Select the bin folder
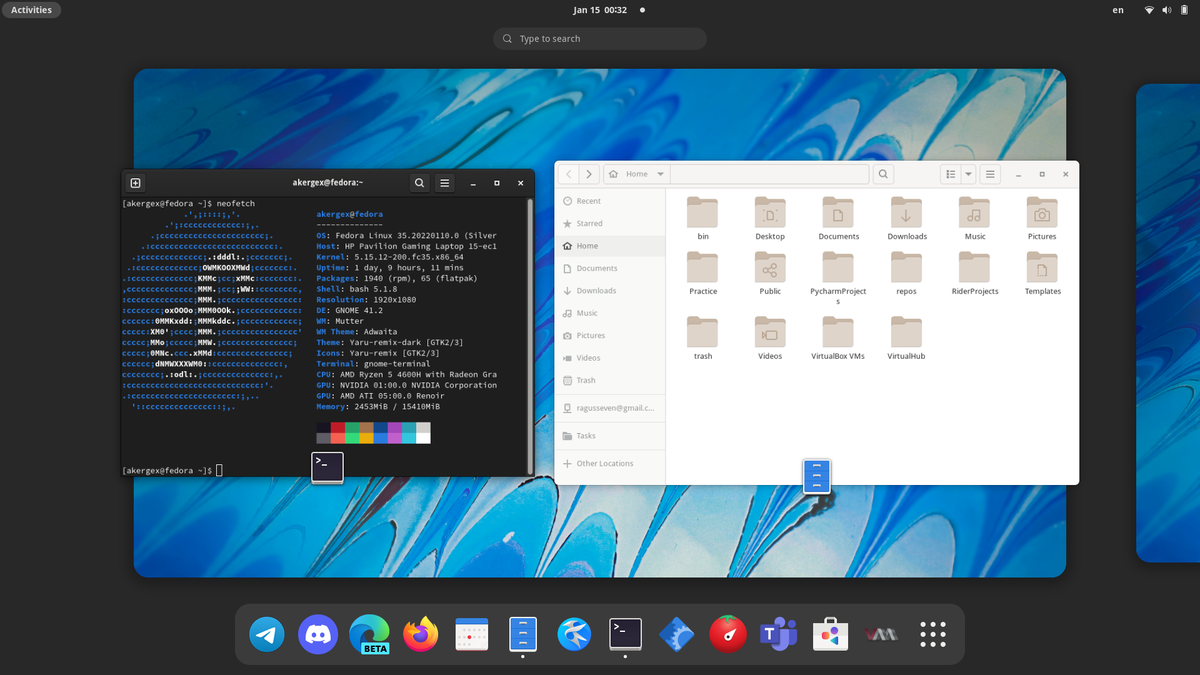Viewport: 1200px width, 675px height. pyautogui.click(x=703, y=218)
